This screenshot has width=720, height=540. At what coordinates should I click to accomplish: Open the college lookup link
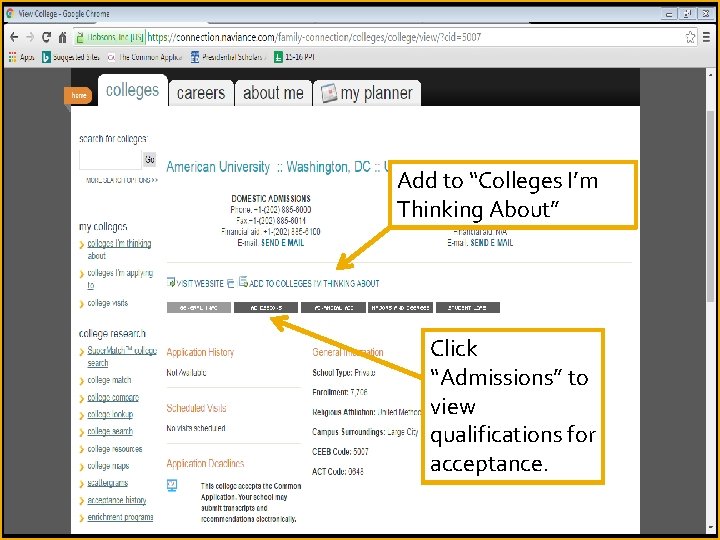tap(110, 415)
